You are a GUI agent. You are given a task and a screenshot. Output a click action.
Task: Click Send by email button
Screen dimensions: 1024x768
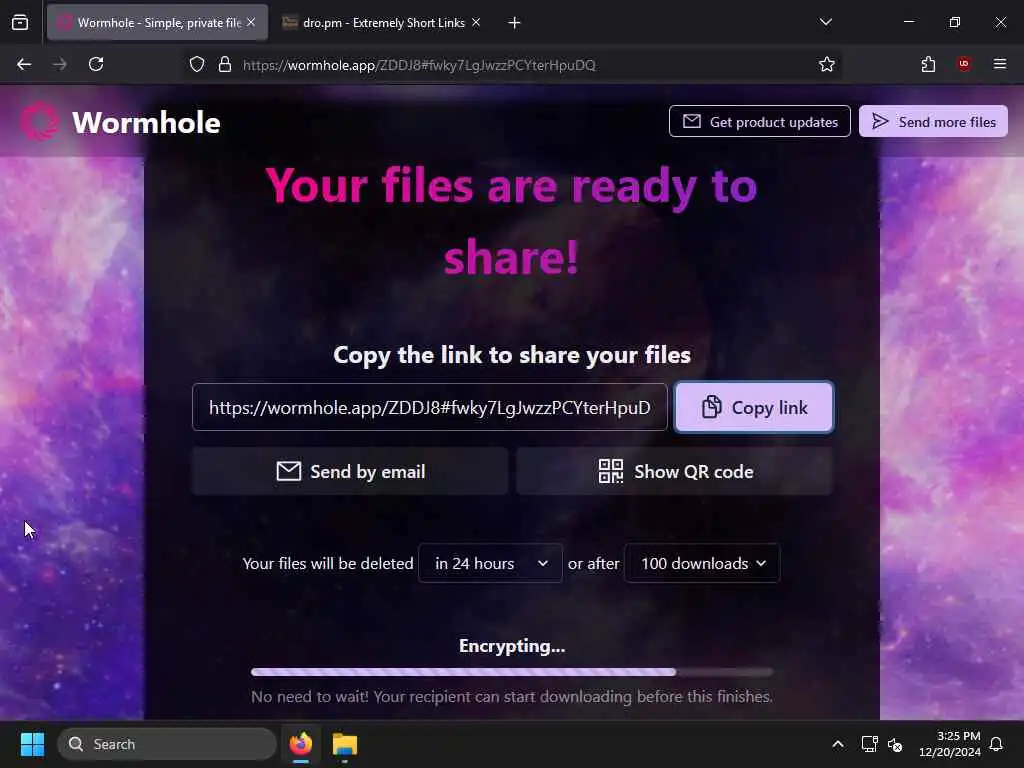coord(350,472)
